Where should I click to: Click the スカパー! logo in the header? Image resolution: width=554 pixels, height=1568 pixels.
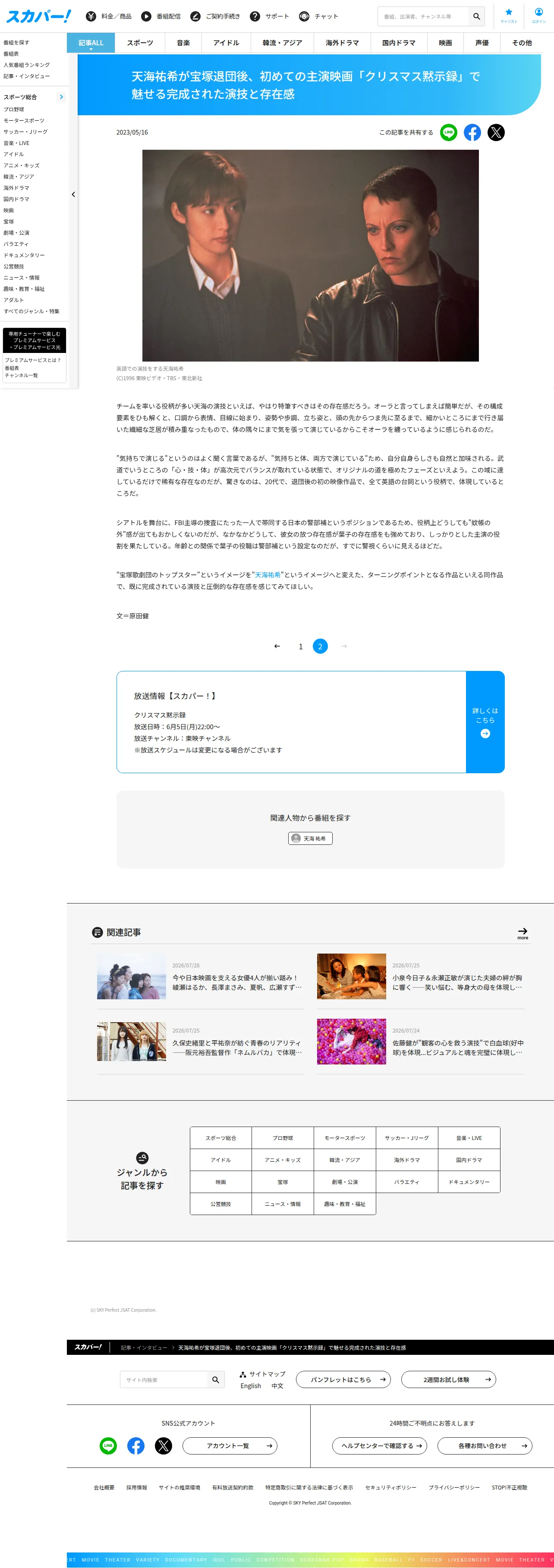pos(38,16)
